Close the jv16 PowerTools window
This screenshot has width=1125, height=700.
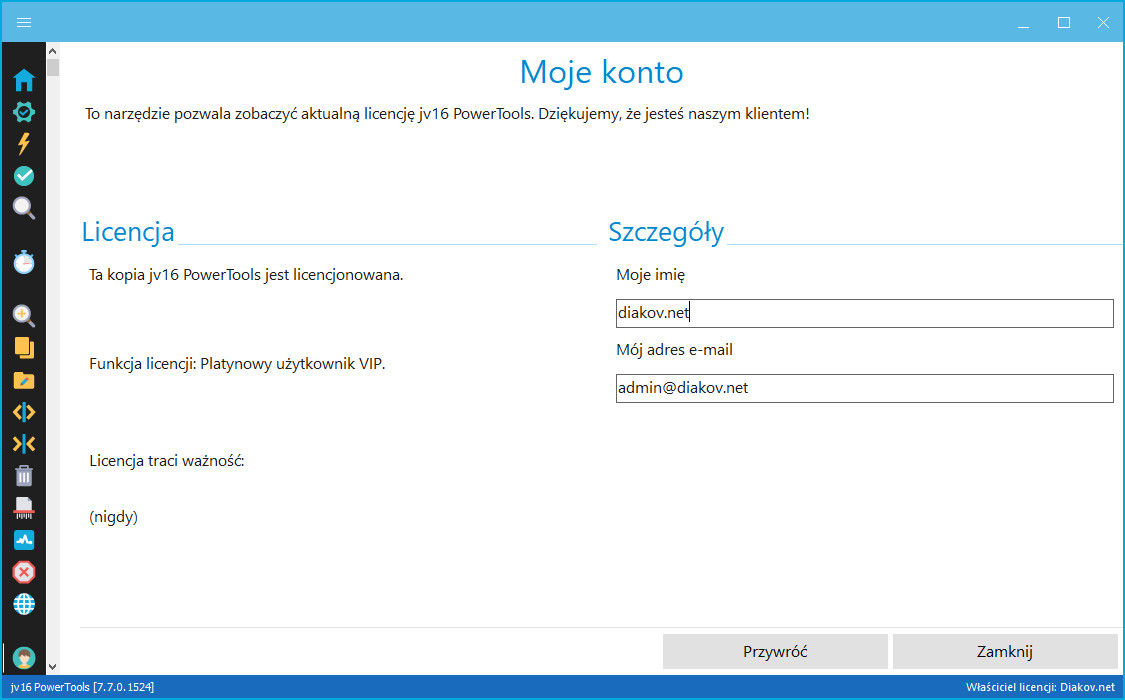click(1103, 22)
